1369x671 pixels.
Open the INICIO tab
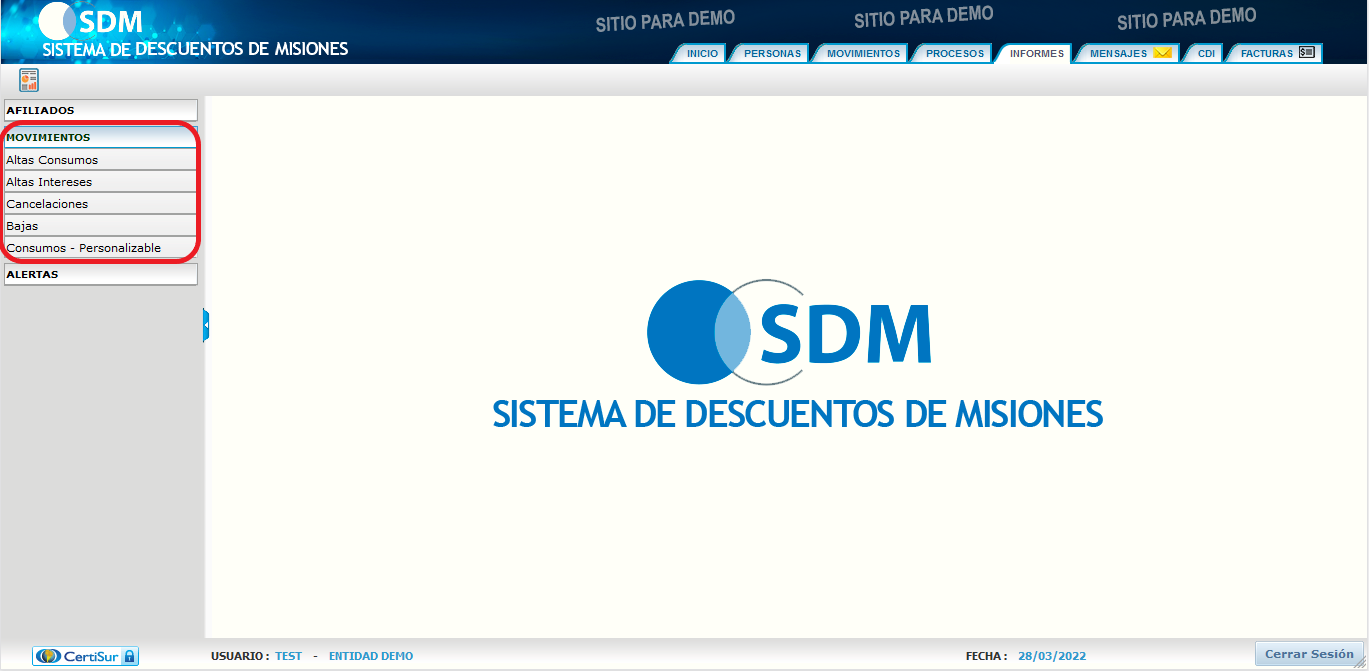coord(701,53)
